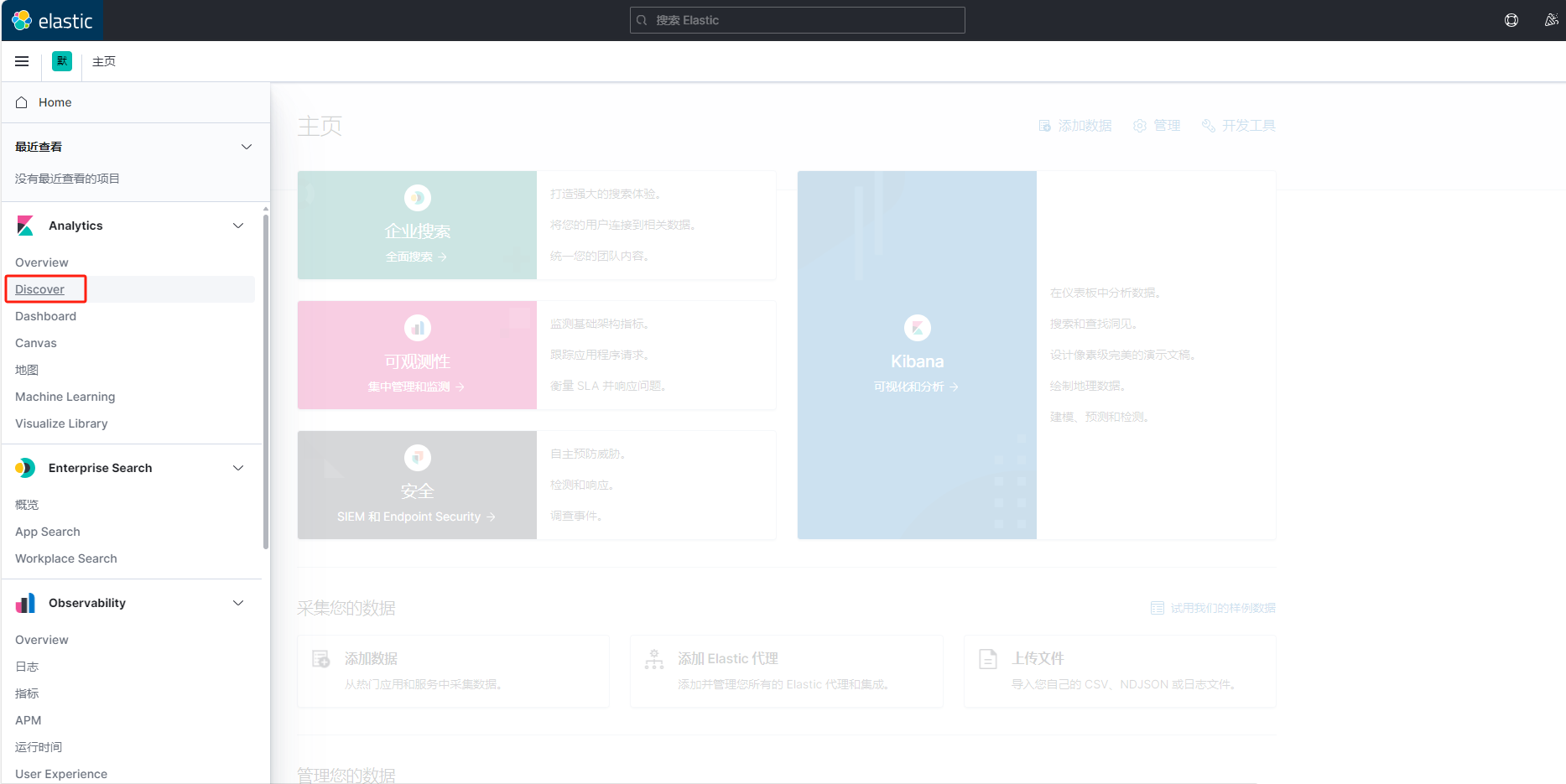Viewport: 1566px width, 784px height.
Task: Open SIEM 和 Endpoint Security link
Action: pos(416,517)
